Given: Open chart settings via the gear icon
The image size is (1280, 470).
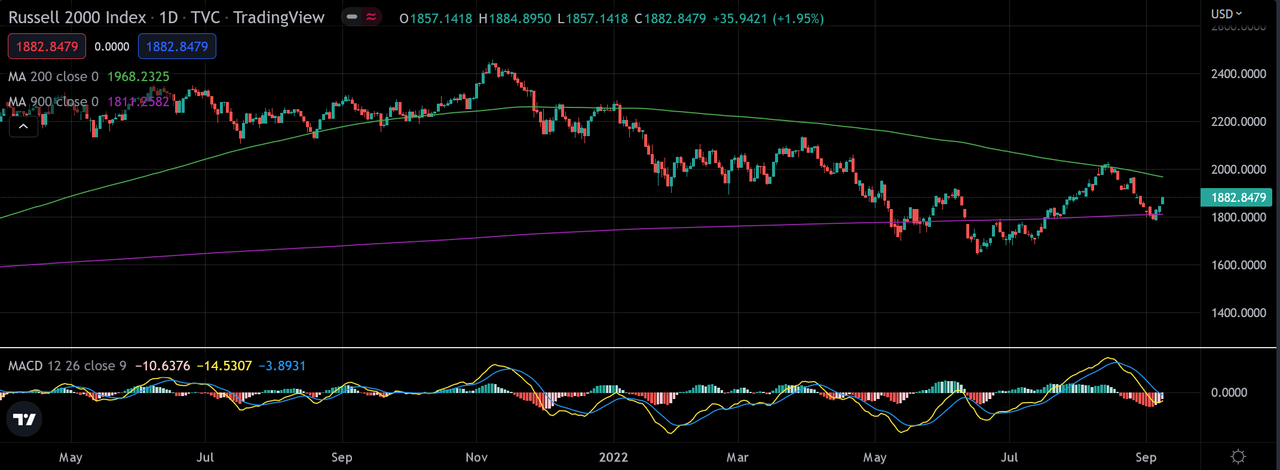Looking at the screenshot, I should [x=1239, y=456].
